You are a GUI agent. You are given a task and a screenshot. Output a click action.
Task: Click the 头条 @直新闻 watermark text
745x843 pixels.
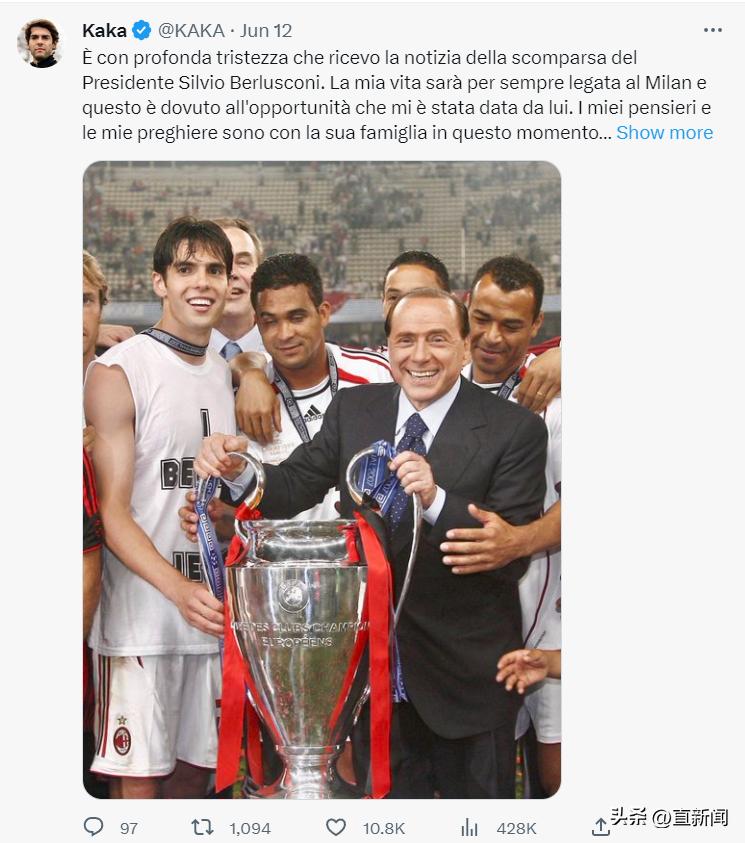(x=669, y=817)
